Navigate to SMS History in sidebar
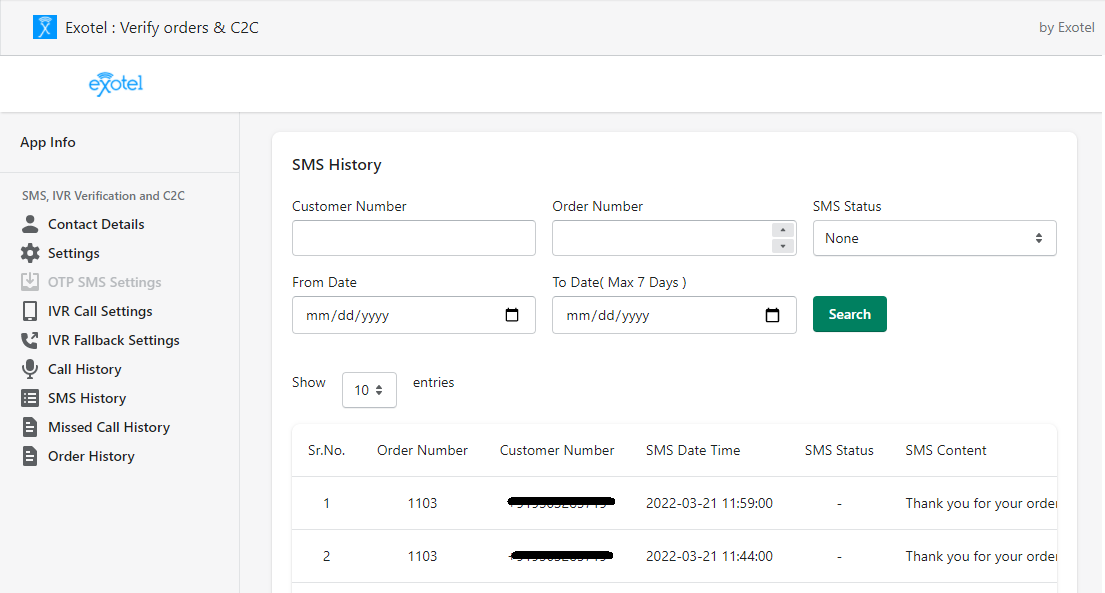 pos(87,398)
